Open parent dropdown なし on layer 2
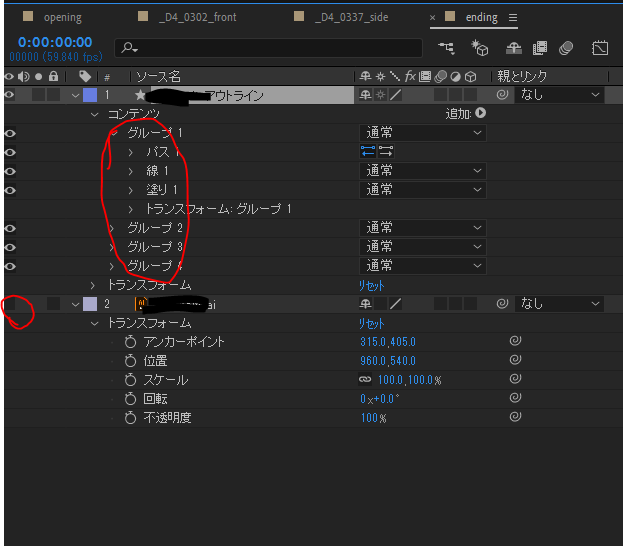 559,304
